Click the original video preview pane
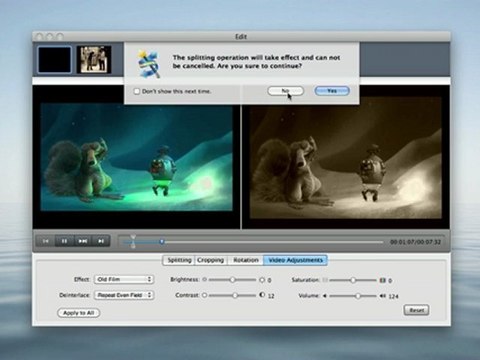This screenshot has height=360, width=480. tap(136, 157)
